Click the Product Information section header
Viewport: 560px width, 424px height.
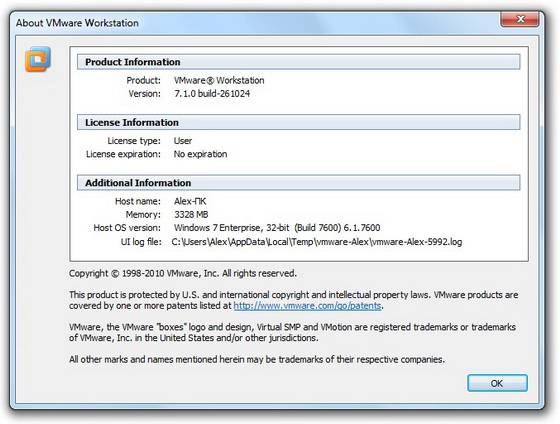click(x=299, y=62)
